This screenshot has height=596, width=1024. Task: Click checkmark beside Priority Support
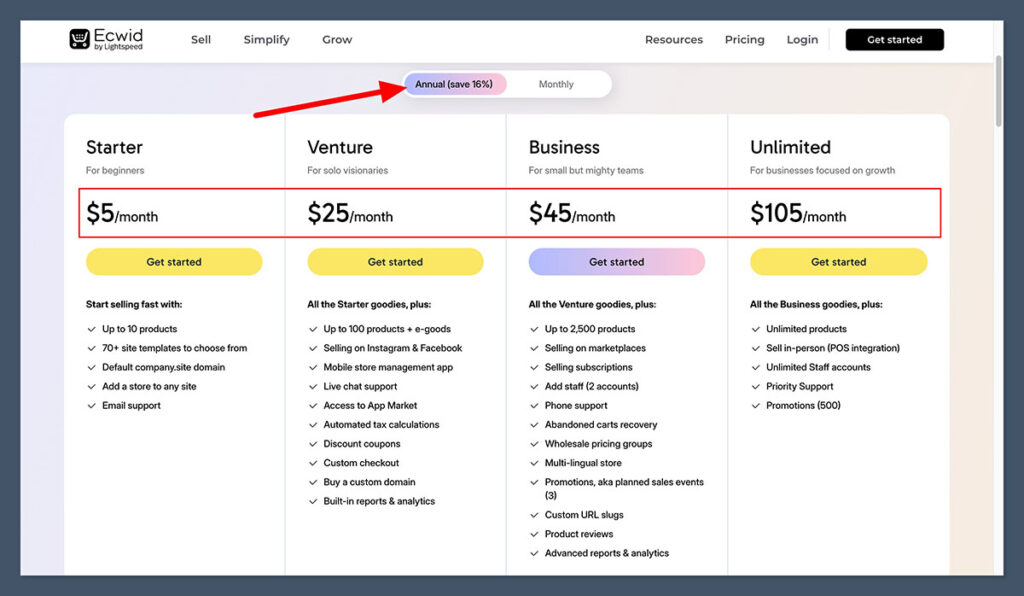pyautogui.click(x=756, y=387)
